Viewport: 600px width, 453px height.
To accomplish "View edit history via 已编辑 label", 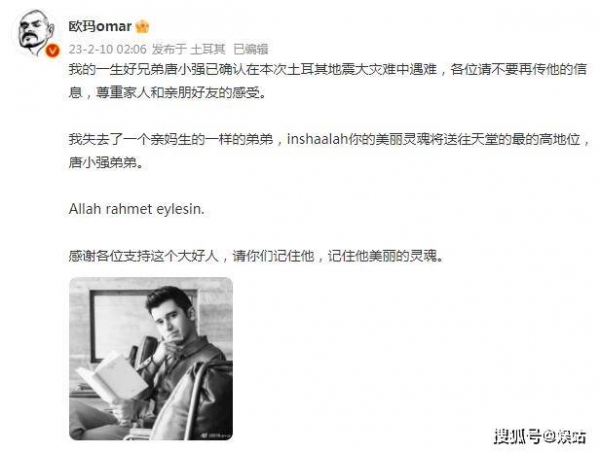I will (251, 49).
